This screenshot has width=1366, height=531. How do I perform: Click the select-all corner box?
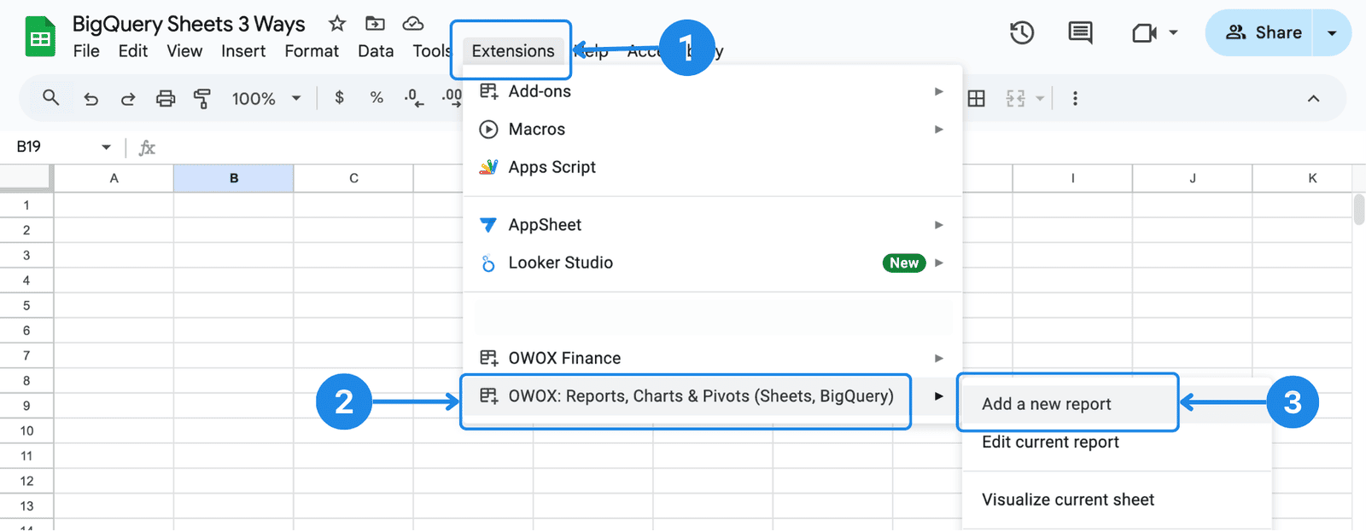pyautogui.click(x=26, y=178)
